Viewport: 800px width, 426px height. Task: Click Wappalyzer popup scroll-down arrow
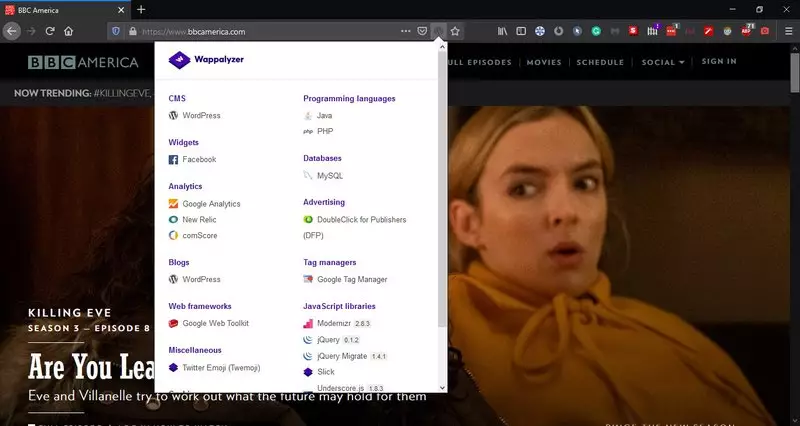[x=442, y=388]
